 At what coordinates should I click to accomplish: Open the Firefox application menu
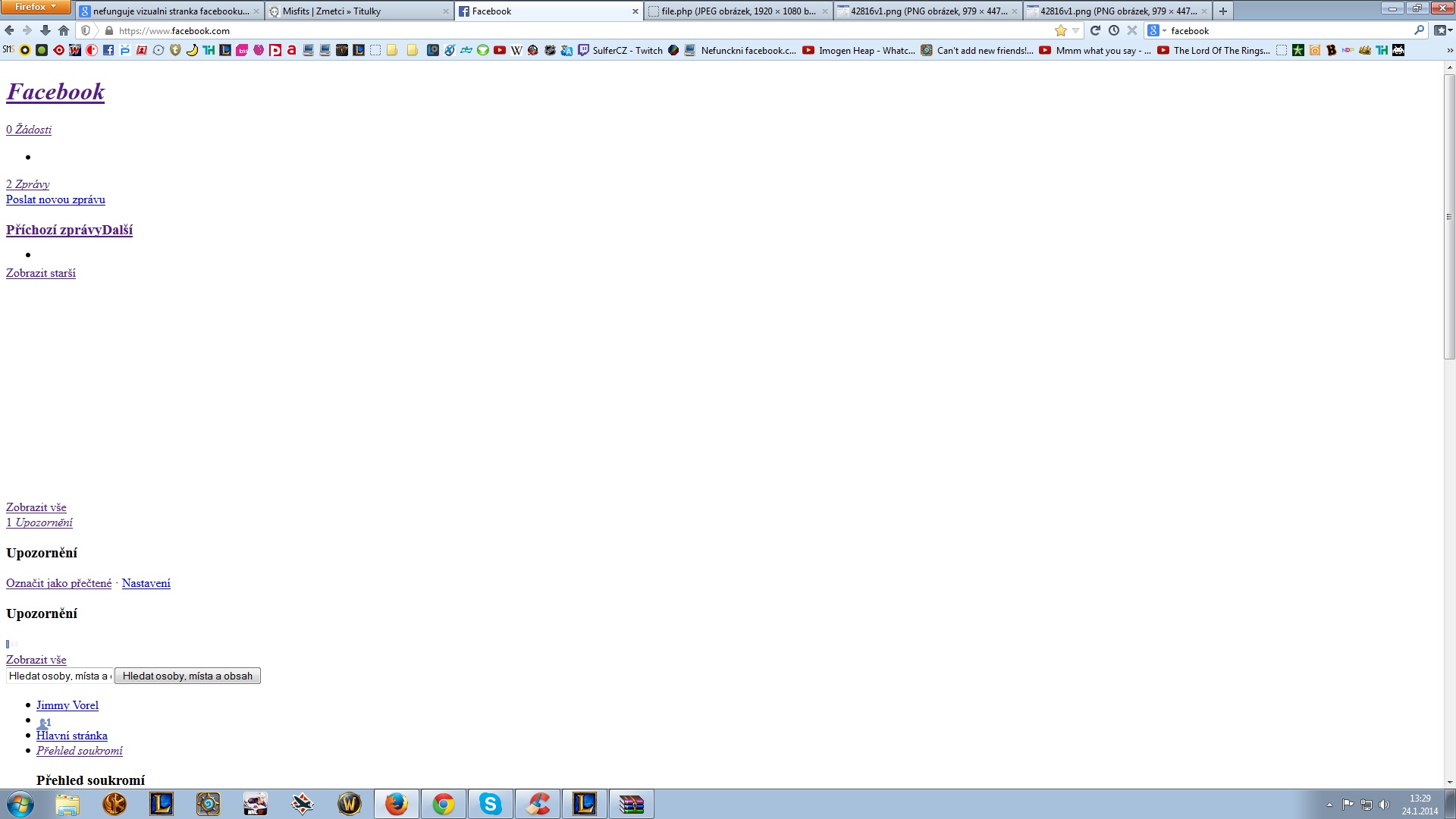click(36, 7)
